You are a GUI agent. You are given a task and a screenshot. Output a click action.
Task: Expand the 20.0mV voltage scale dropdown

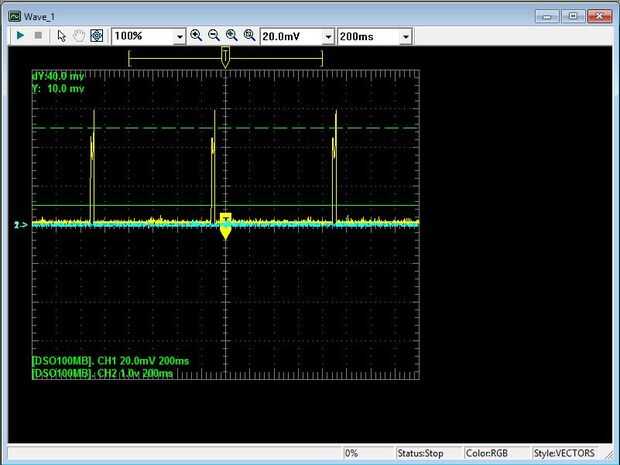point(327,36)
